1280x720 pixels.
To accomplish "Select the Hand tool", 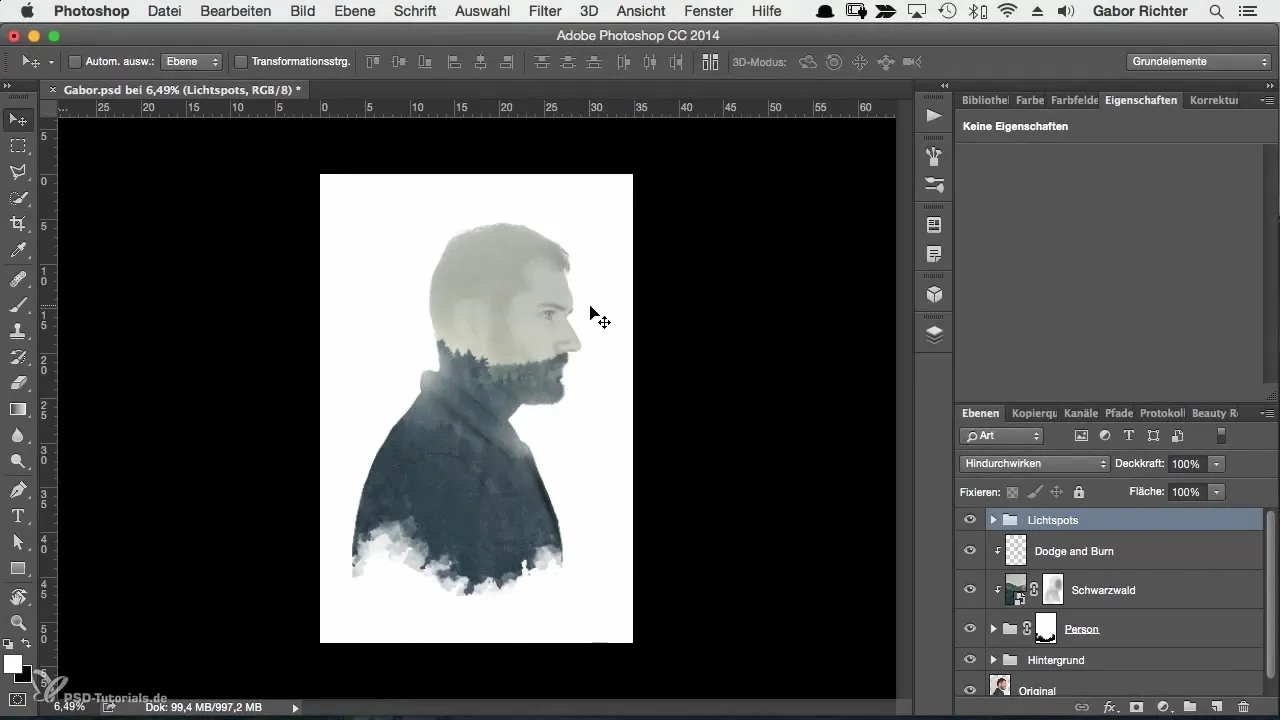I will (x=18, y=597).
